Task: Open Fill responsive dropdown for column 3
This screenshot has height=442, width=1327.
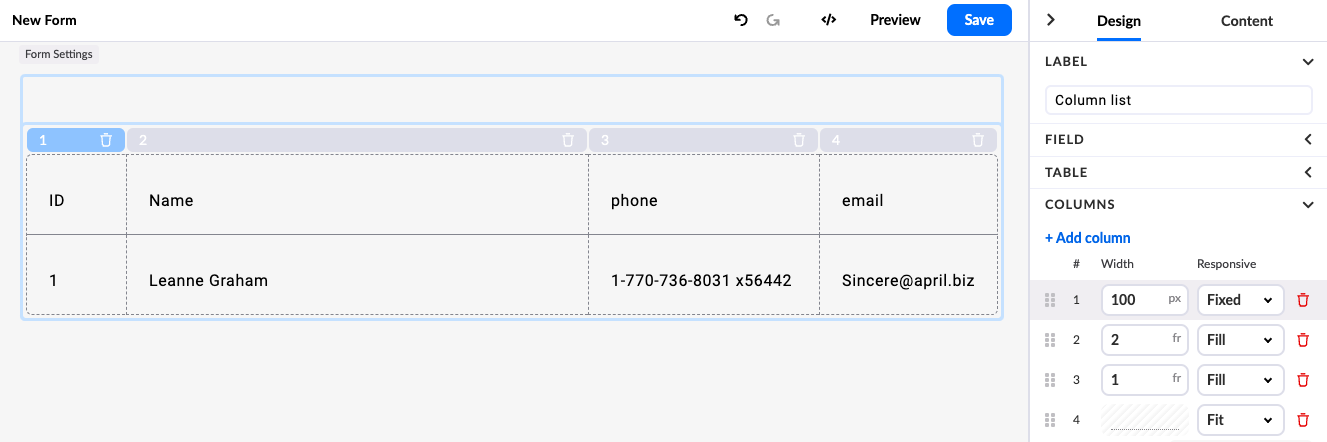Action: 1240,380
